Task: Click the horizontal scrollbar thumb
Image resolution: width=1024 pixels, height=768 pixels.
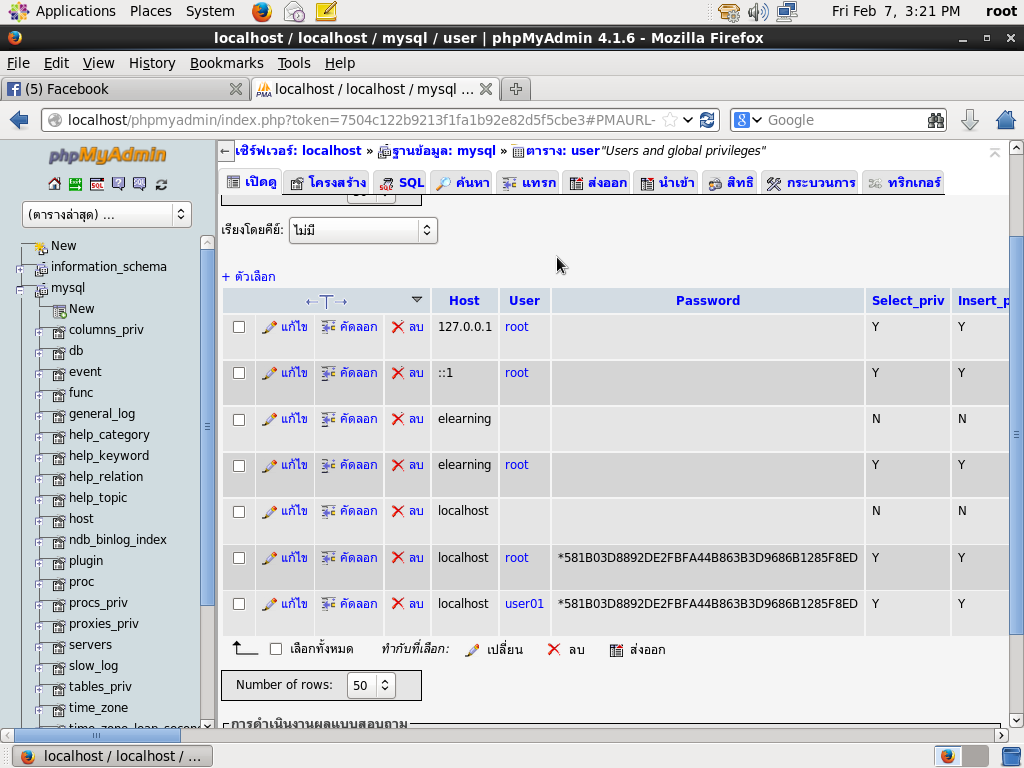Action: (97, 735)
